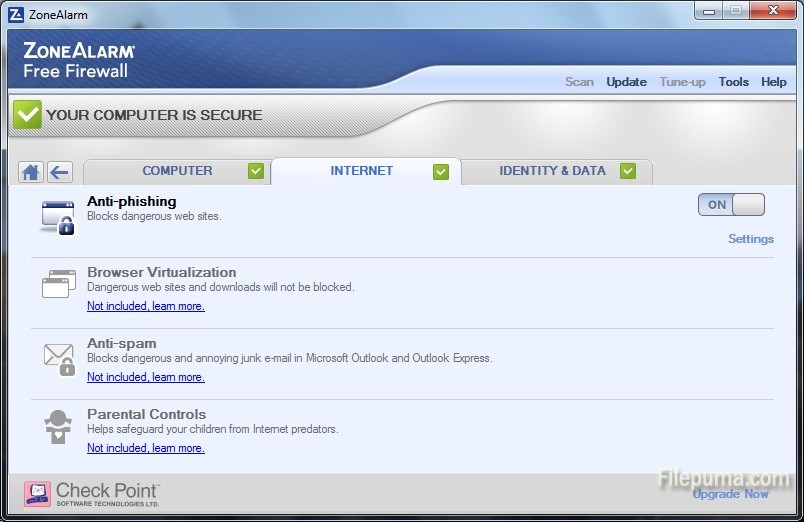Toggle the Anti-phishing ON switch
804x522 pixels.
coord(731,205)
